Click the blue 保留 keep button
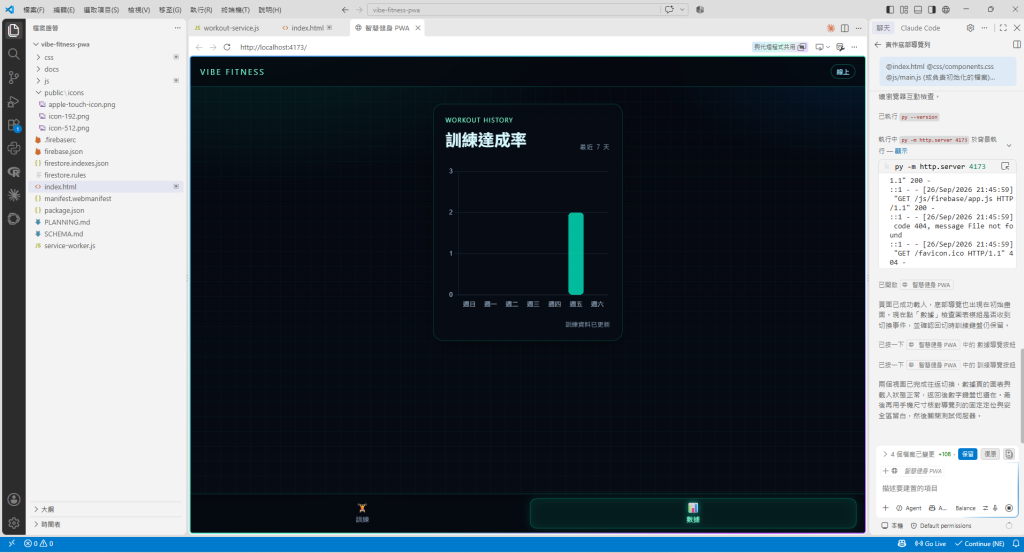Screen dimensions: 1024x553 pyautogui.click(x=967, y=454)
